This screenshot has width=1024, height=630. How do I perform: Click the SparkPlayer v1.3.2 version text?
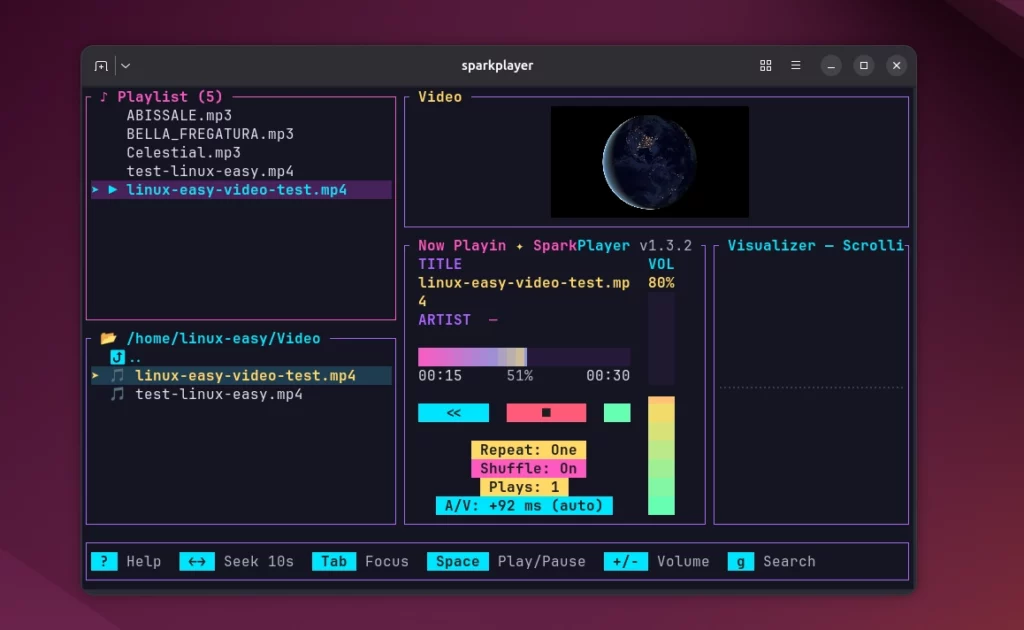point(612,245)
